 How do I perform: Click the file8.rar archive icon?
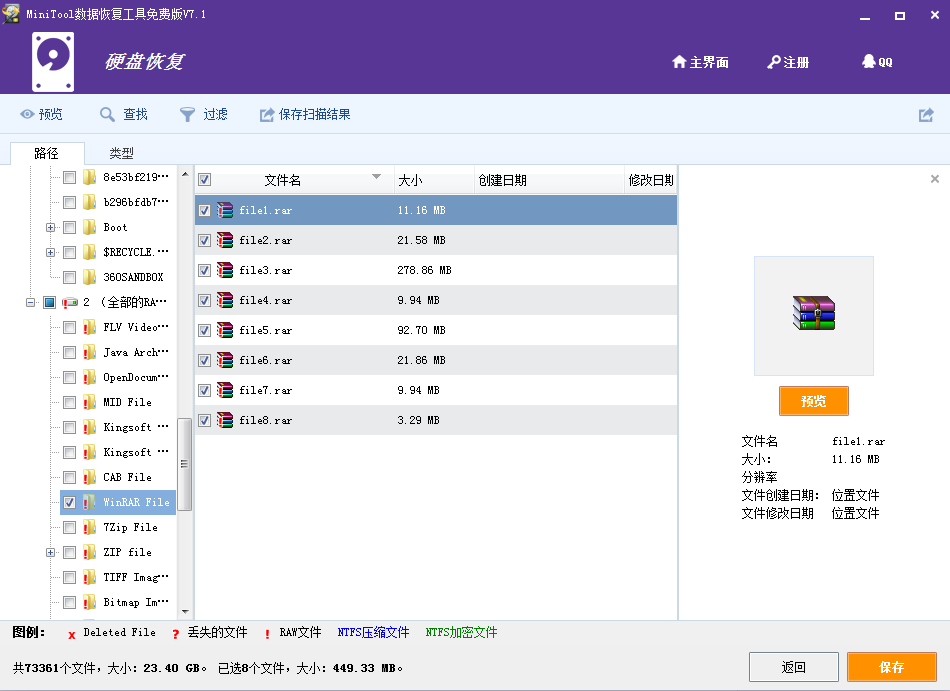(225, 420)
